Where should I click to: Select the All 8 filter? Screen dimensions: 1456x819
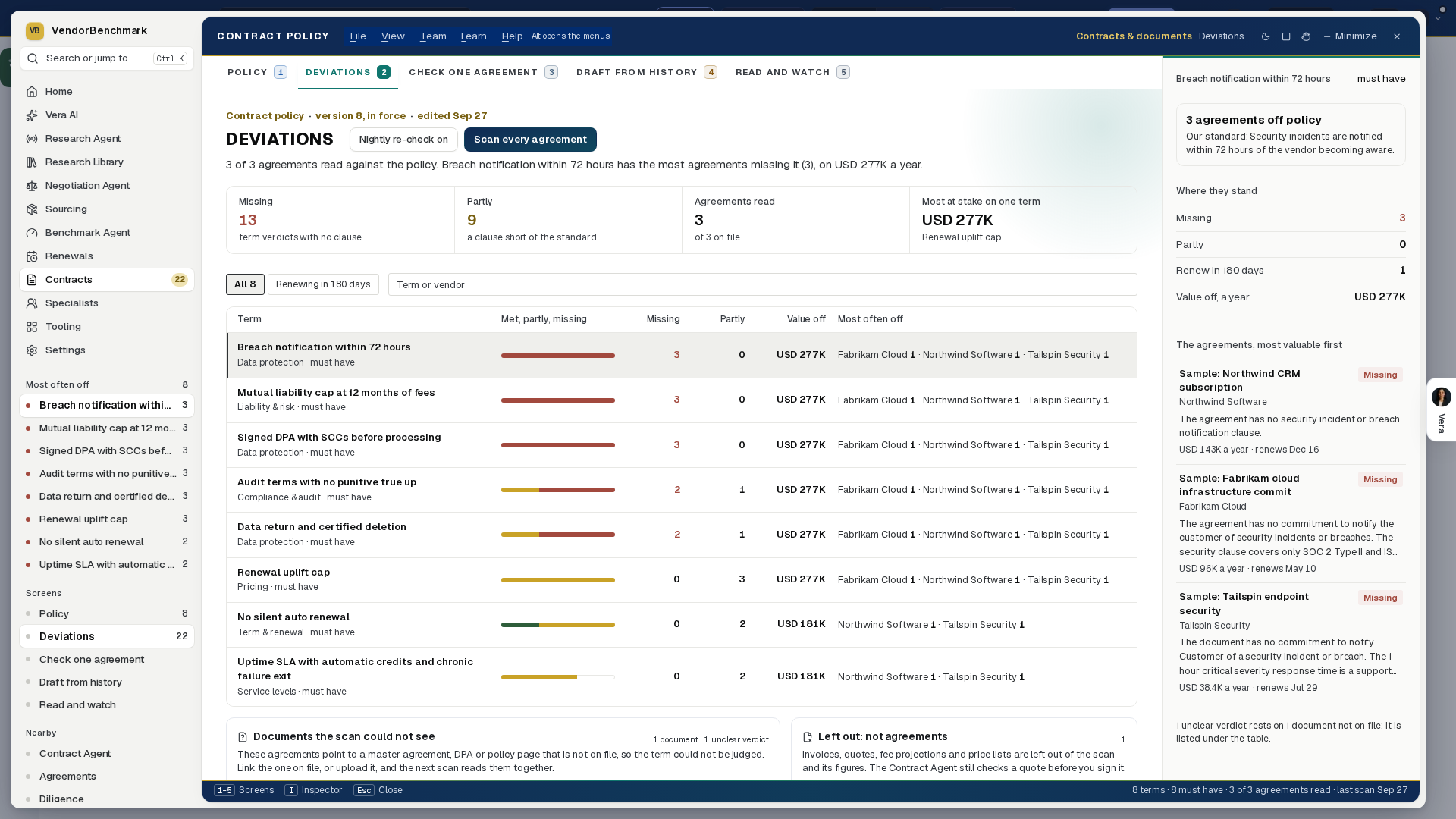pos(245,284)
